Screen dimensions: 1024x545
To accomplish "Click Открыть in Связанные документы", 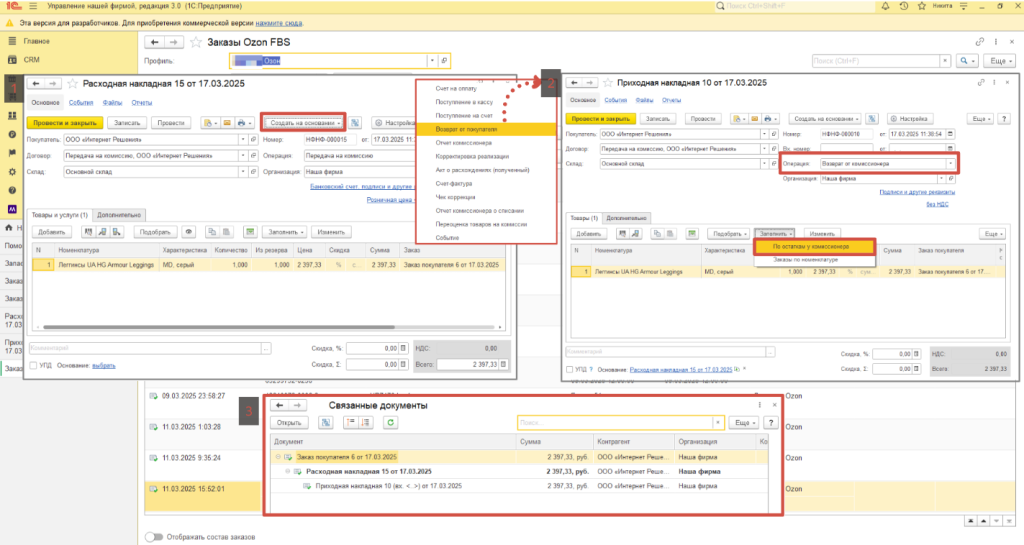I will (289, 423).
